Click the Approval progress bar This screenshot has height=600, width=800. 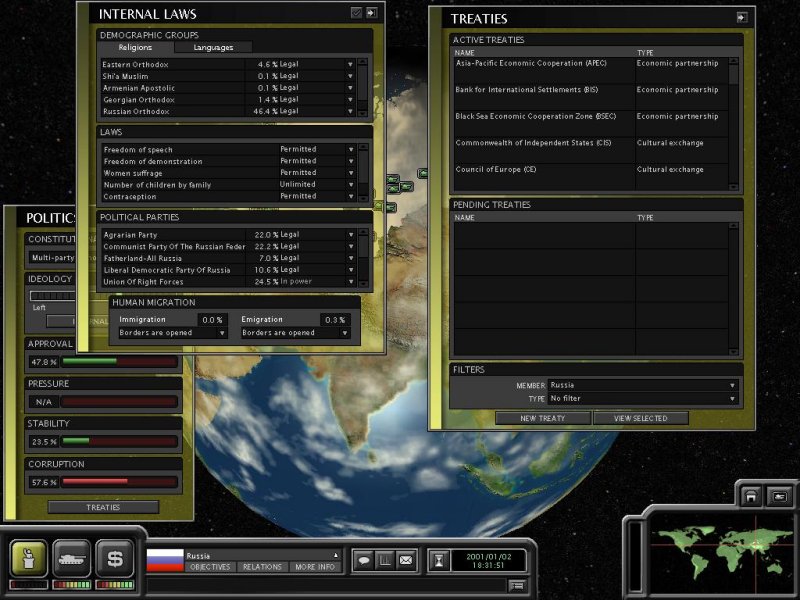pyautogui.click(x=119, y=362)
